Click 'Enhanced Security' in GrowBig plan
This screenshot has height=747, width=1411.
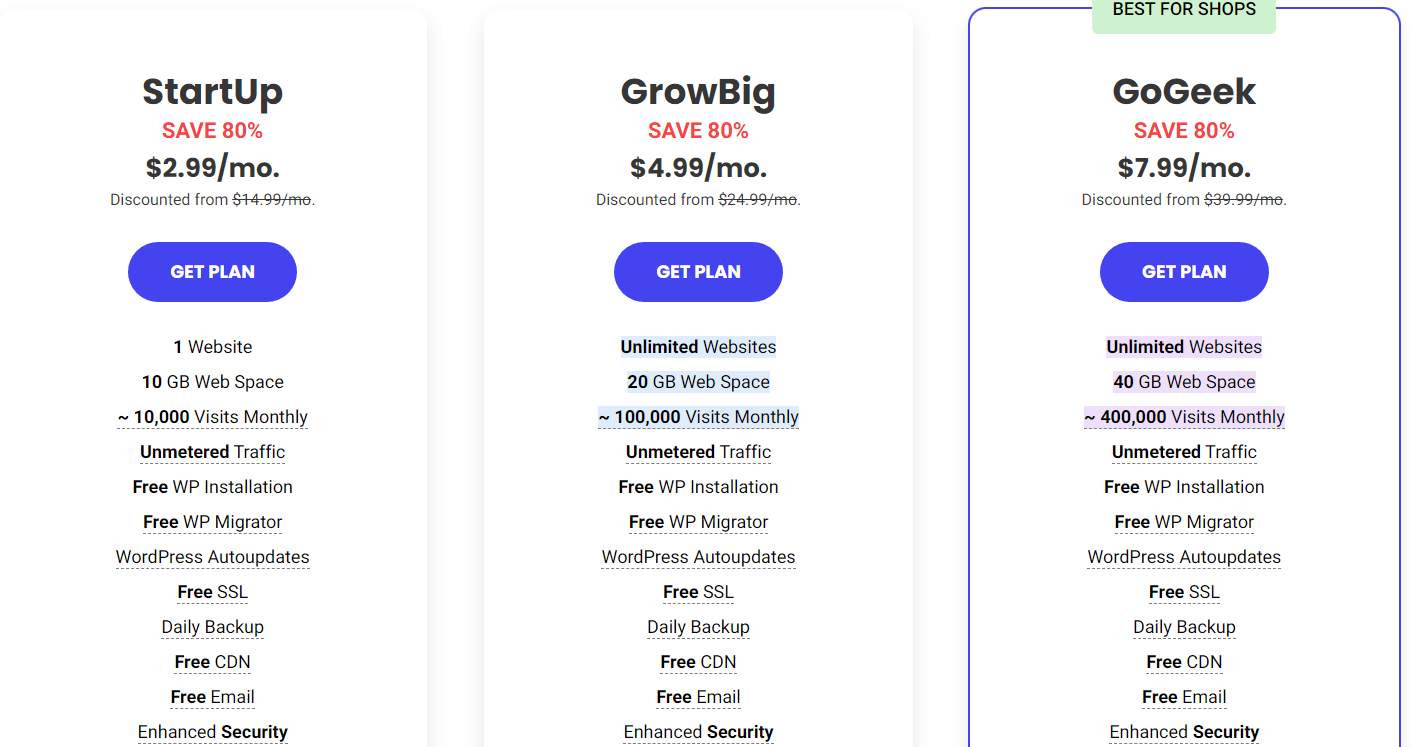tap(698, 732)
